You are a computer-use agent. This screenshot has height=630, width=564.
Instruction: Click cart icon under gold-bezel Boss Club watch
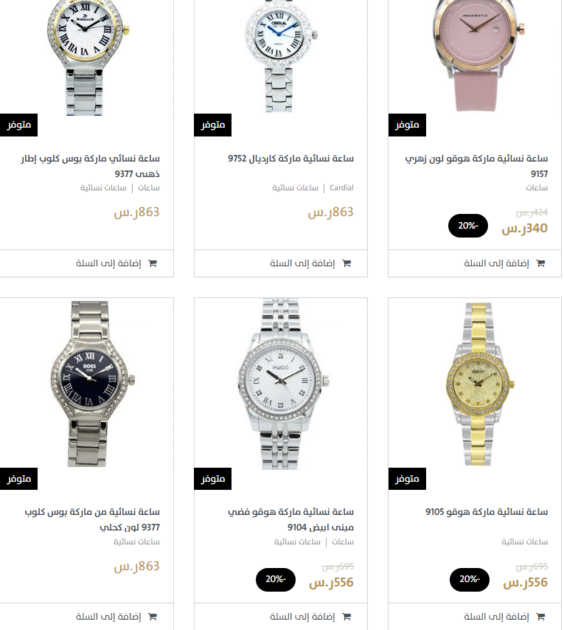click(x=152, y=263)
